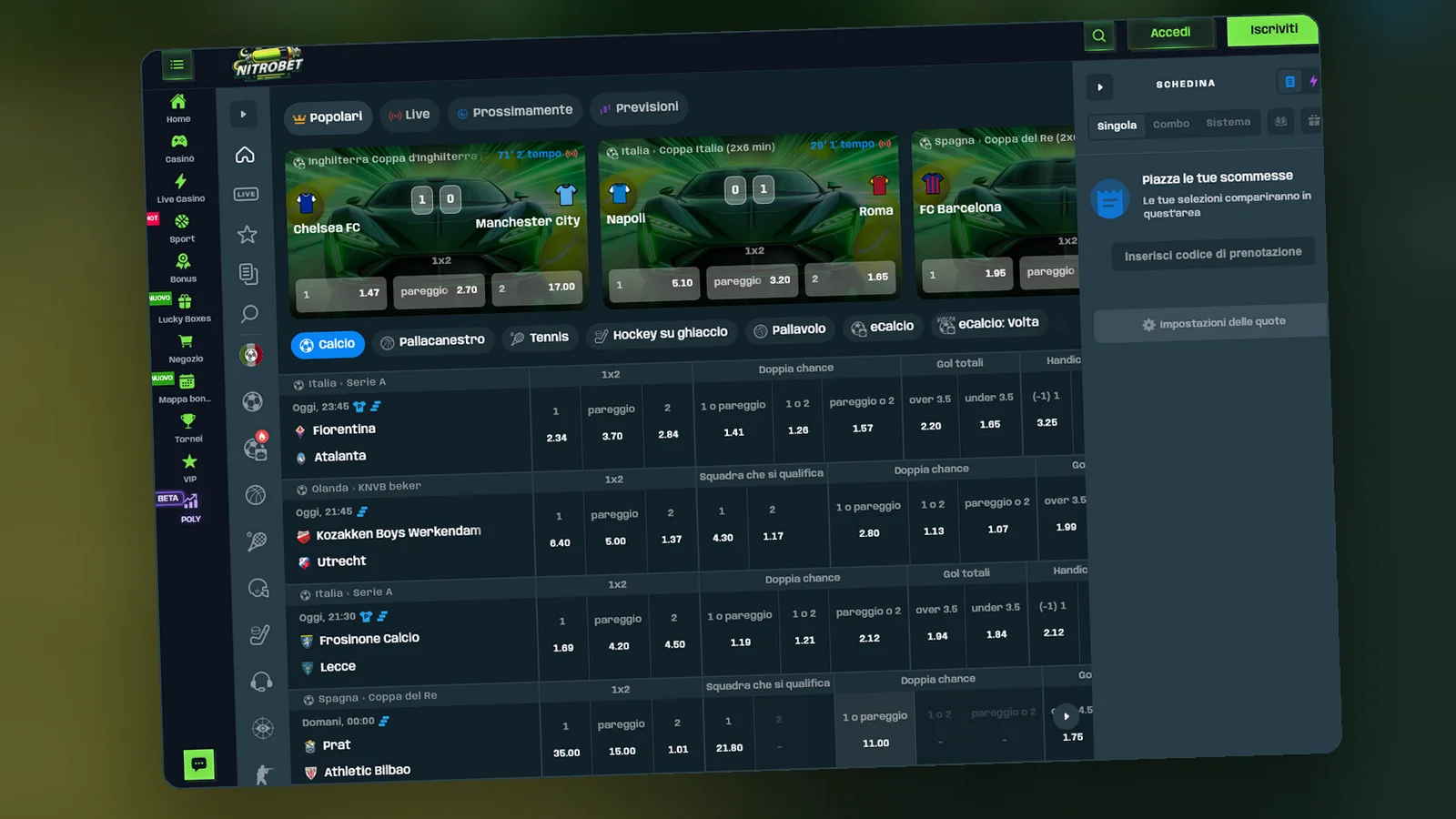The height and width of the screenshot is (819, 1456).
Task: Open the Prossimamente tab
Action: [x=515, y=111]
